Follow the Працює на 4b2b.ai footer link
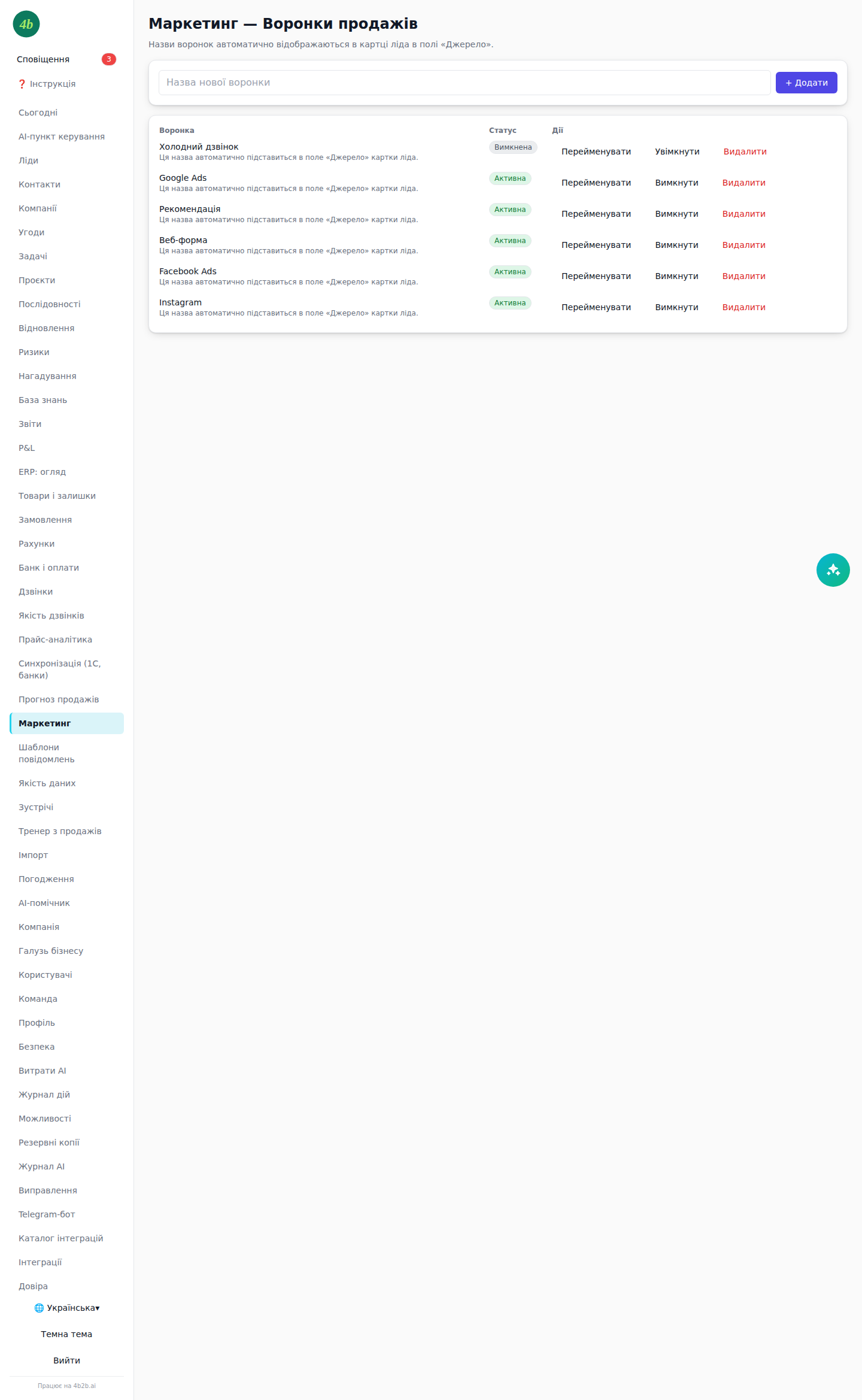862x1400 pixels. [66, 1386]
